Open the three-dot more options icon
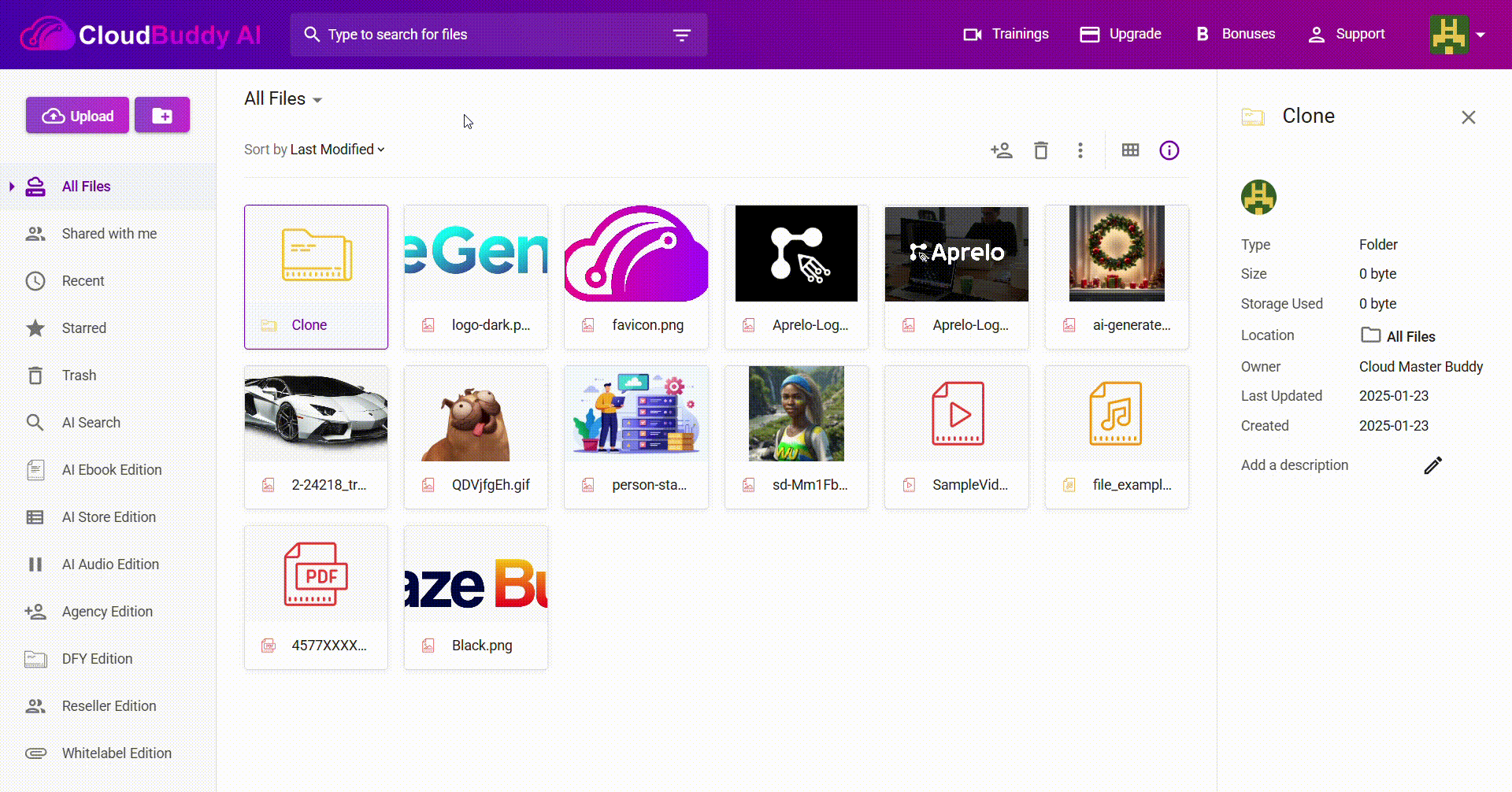This screenshot has width=1512, height=792. [1080, 150]
